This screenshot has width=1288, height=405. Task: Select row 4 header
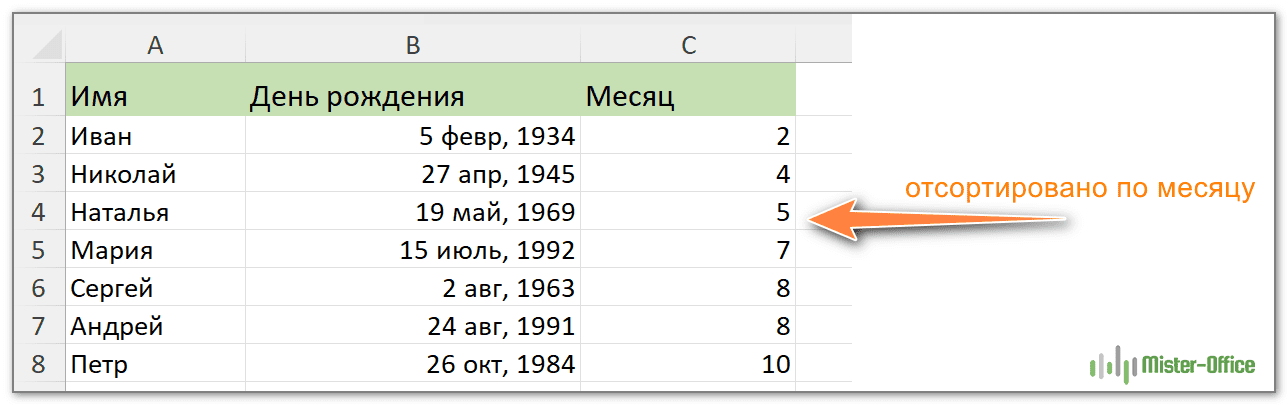point(39,213)
